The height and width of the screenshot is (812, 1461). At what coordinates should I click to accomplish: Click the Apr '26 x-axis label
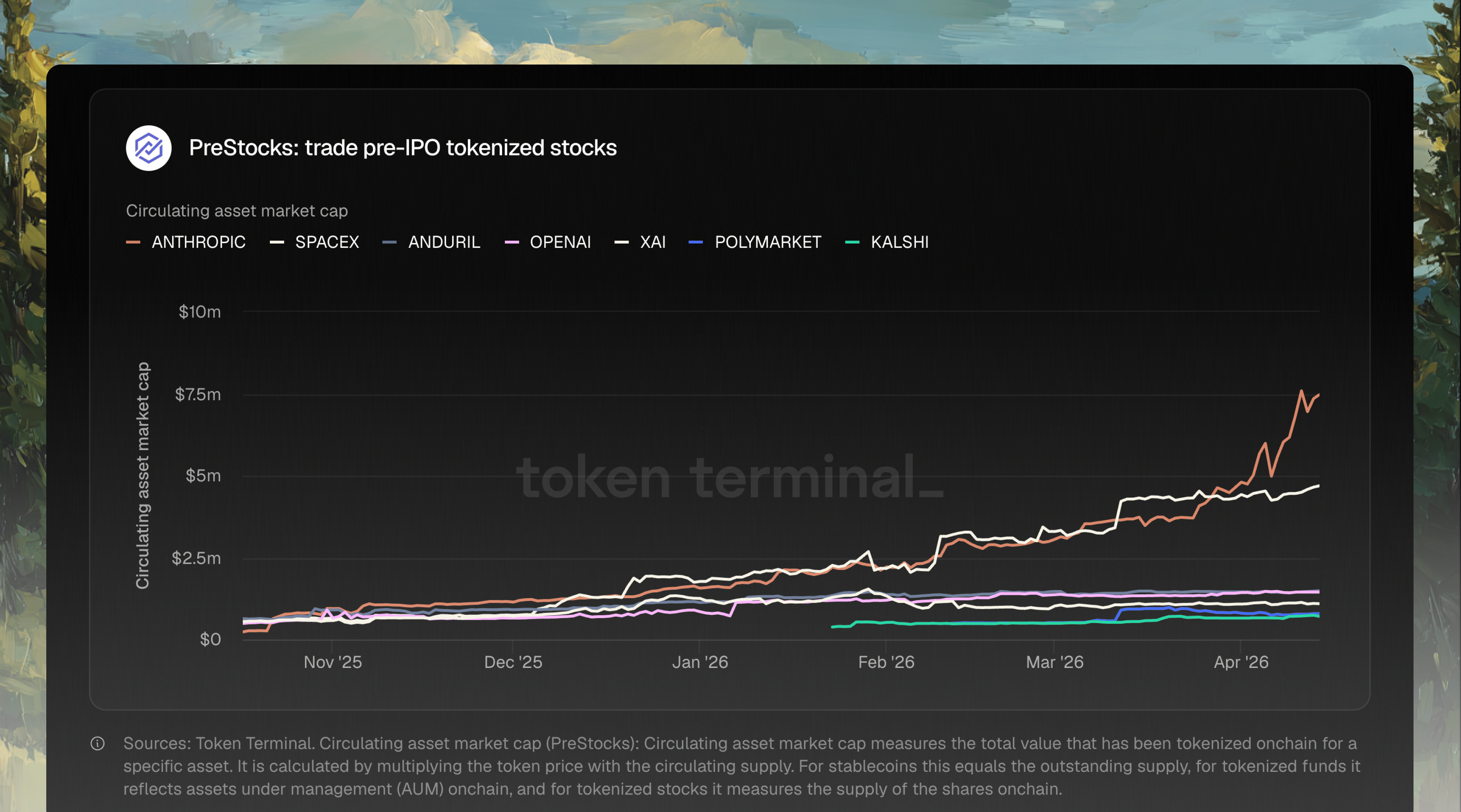[1241, 662]
